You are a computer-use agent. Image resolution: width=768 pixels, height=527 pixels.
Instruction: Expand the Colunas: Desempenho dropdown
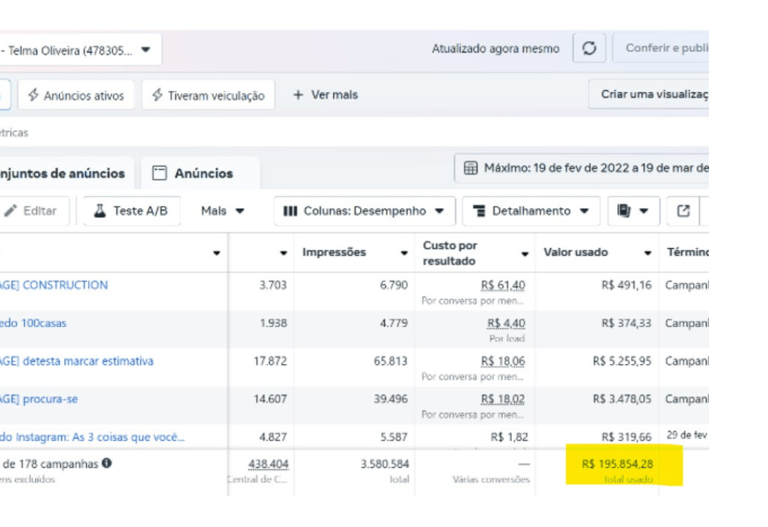[364, 211]
